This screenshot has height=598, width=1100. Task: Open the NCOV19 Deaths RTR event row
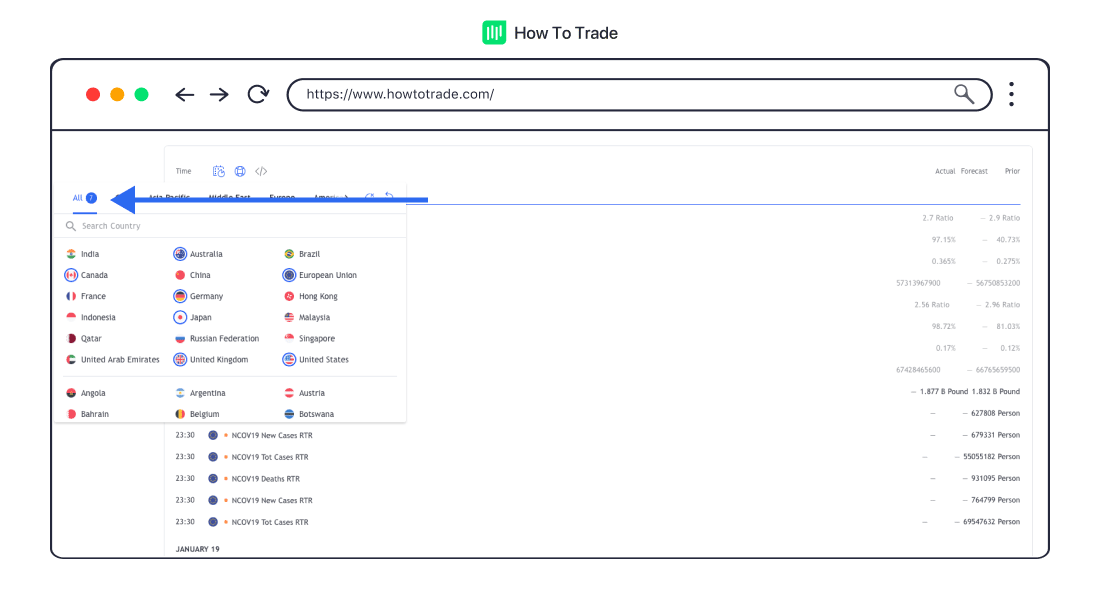(x=265, y=479)
